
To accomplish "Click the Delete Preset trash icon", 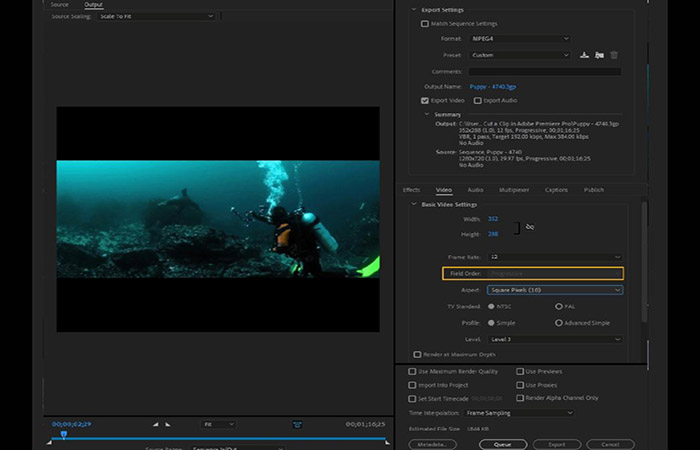I will point(614,55).
